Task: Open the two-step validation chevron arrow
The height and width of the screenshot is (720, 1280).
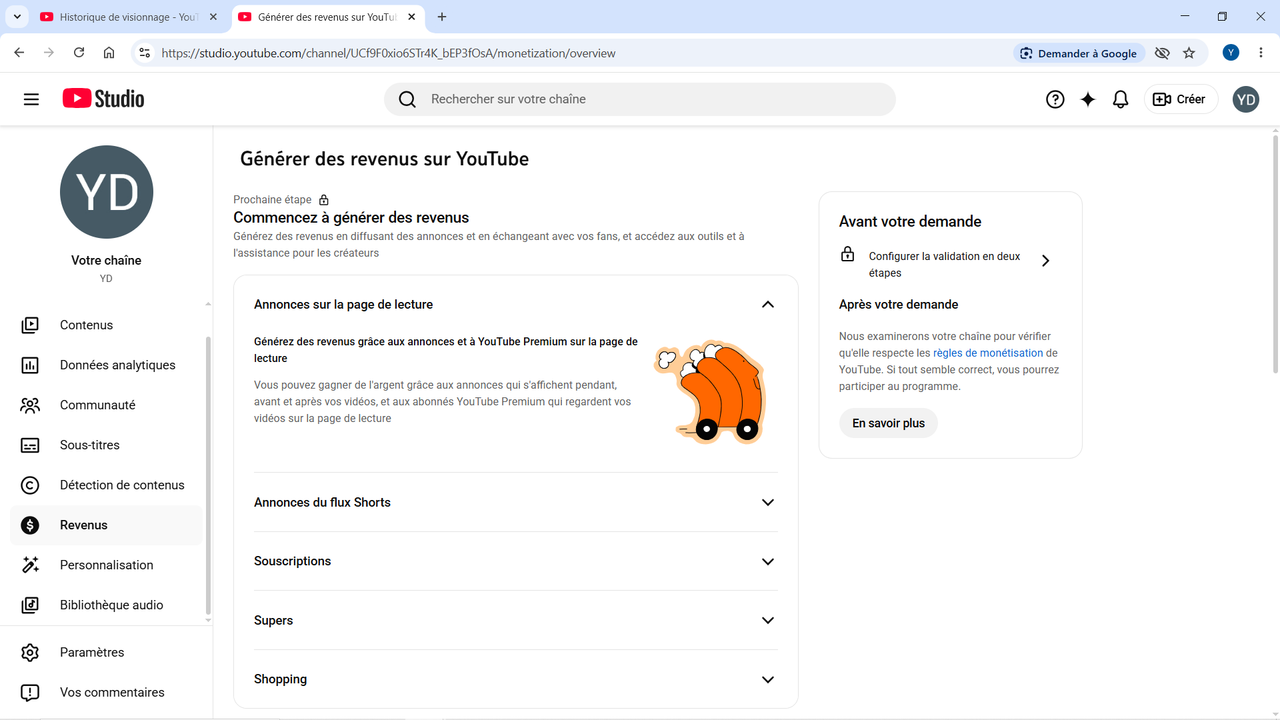Action: pyautogui.click(x=1046, y=261)
